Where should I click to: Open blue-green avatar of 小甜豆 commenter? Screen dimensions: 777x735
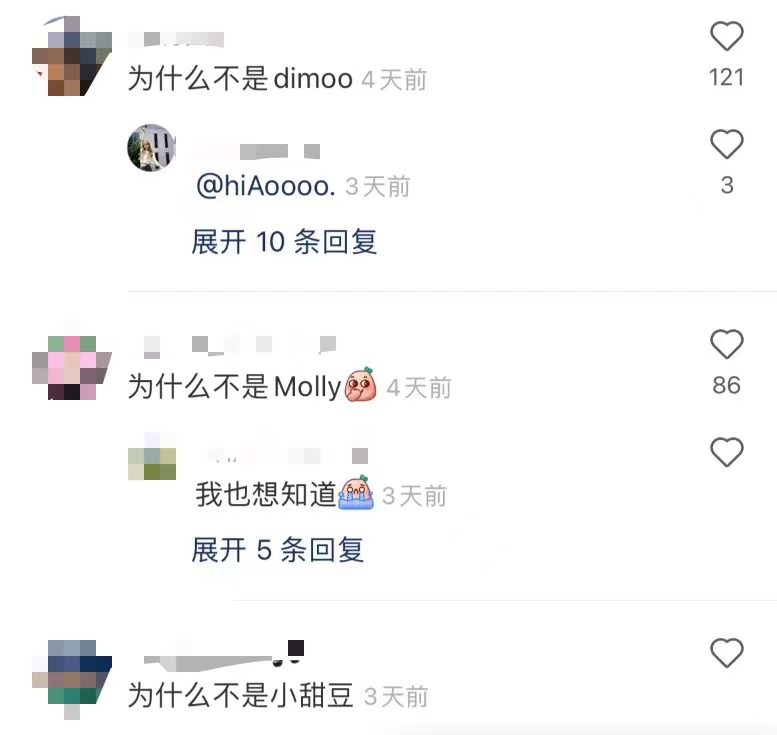click(72, 679)
